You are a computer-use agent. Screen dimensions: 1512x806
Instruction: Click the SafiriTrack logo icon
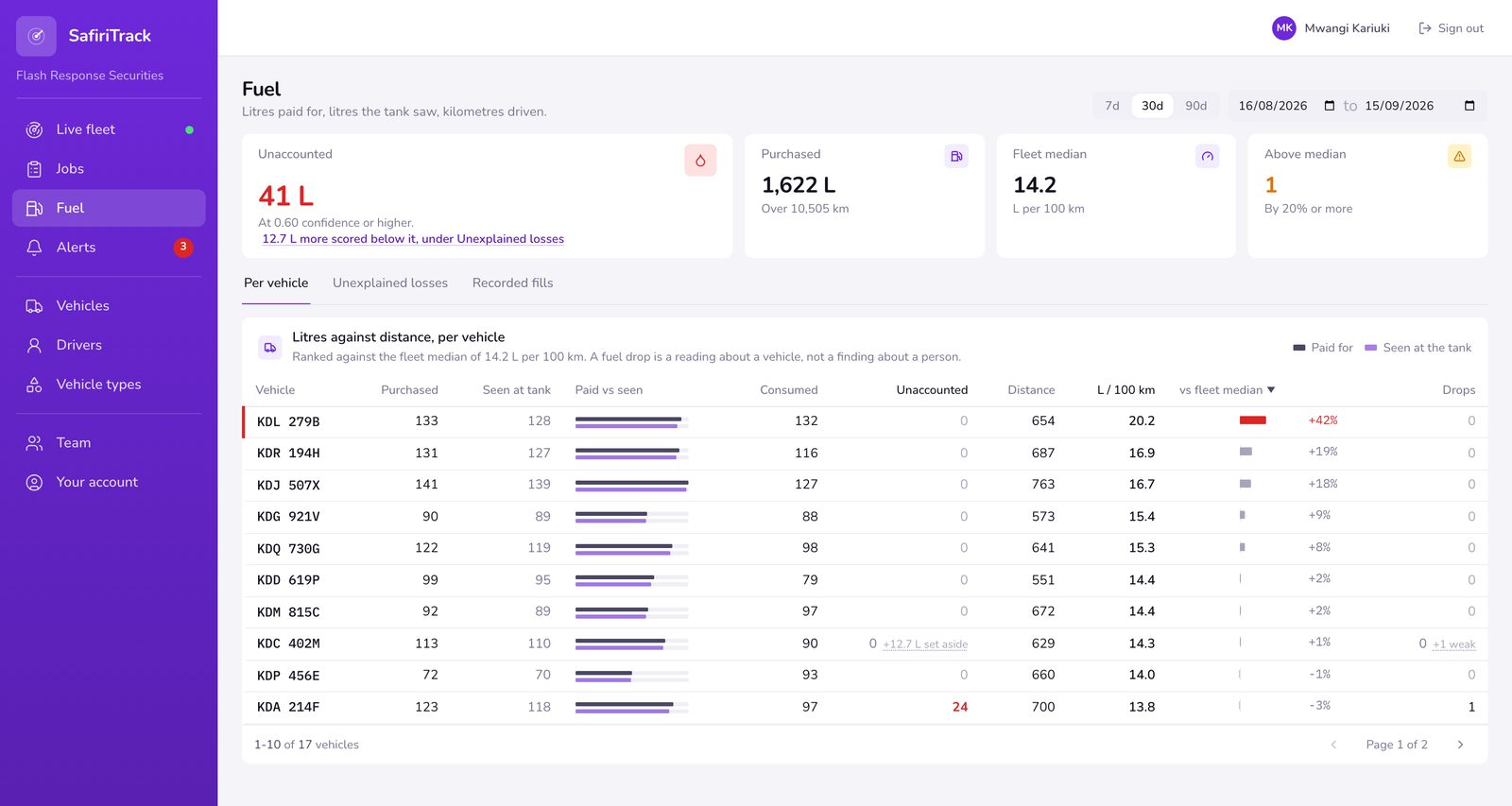[36, 36]
